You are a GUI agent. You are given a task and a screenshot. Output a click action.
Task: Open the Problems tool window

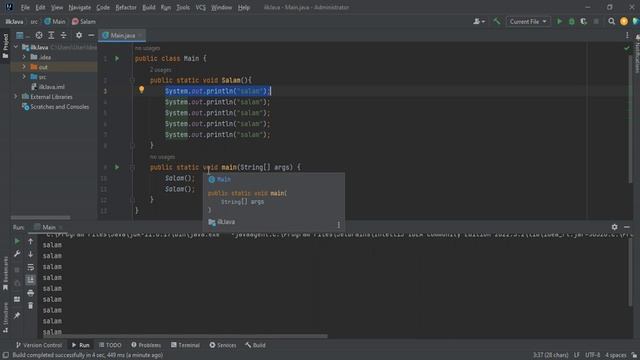146,345
